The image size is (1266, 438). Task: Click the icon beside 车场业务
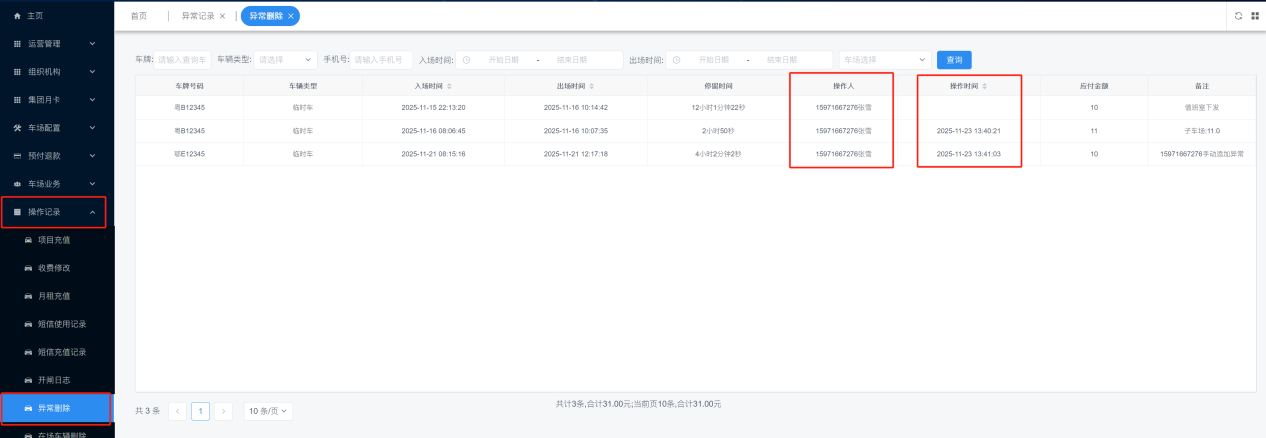[x=17, y=184]
